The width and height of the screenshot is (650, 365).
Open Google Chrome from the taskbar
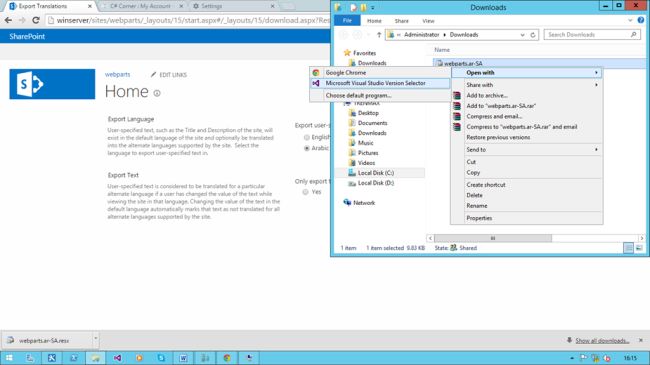pyautogui.click(x=227, y=358)
